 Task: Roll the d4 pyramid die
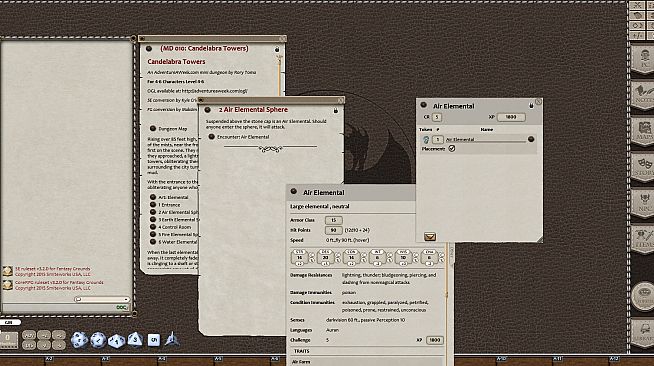[171, 340]
